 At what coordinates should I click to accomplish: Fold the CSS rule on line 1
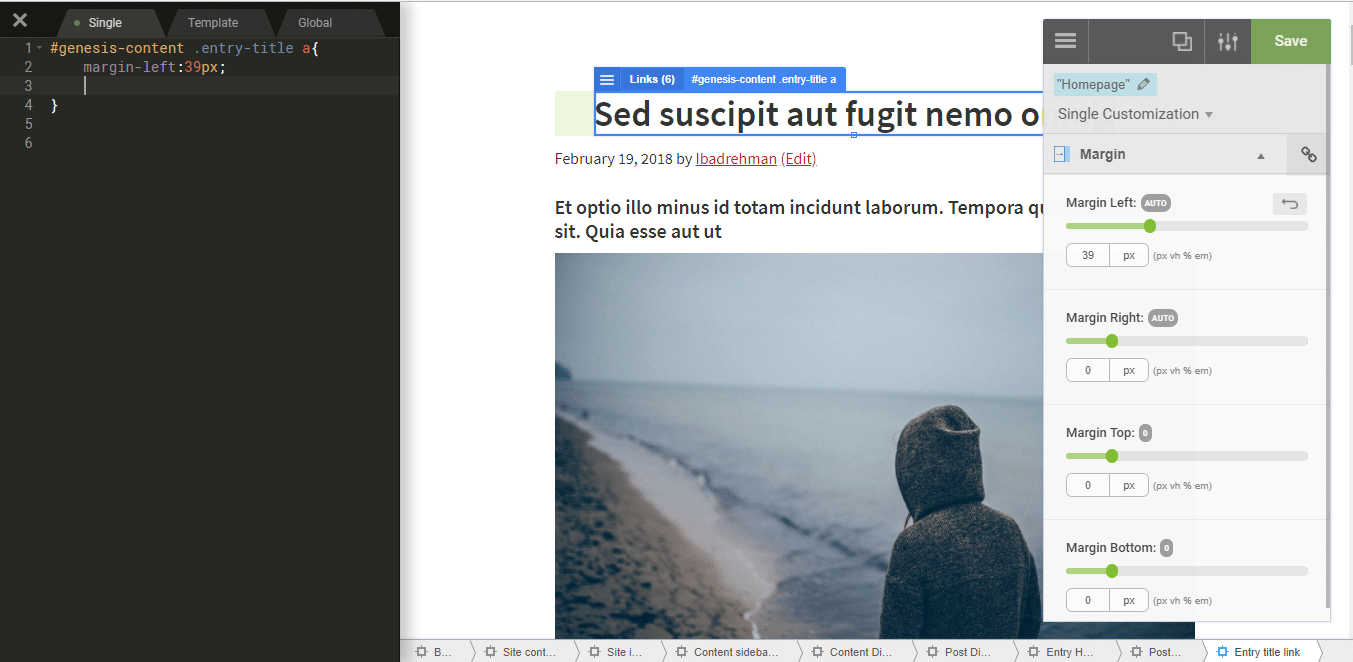(x=39, y=48)
